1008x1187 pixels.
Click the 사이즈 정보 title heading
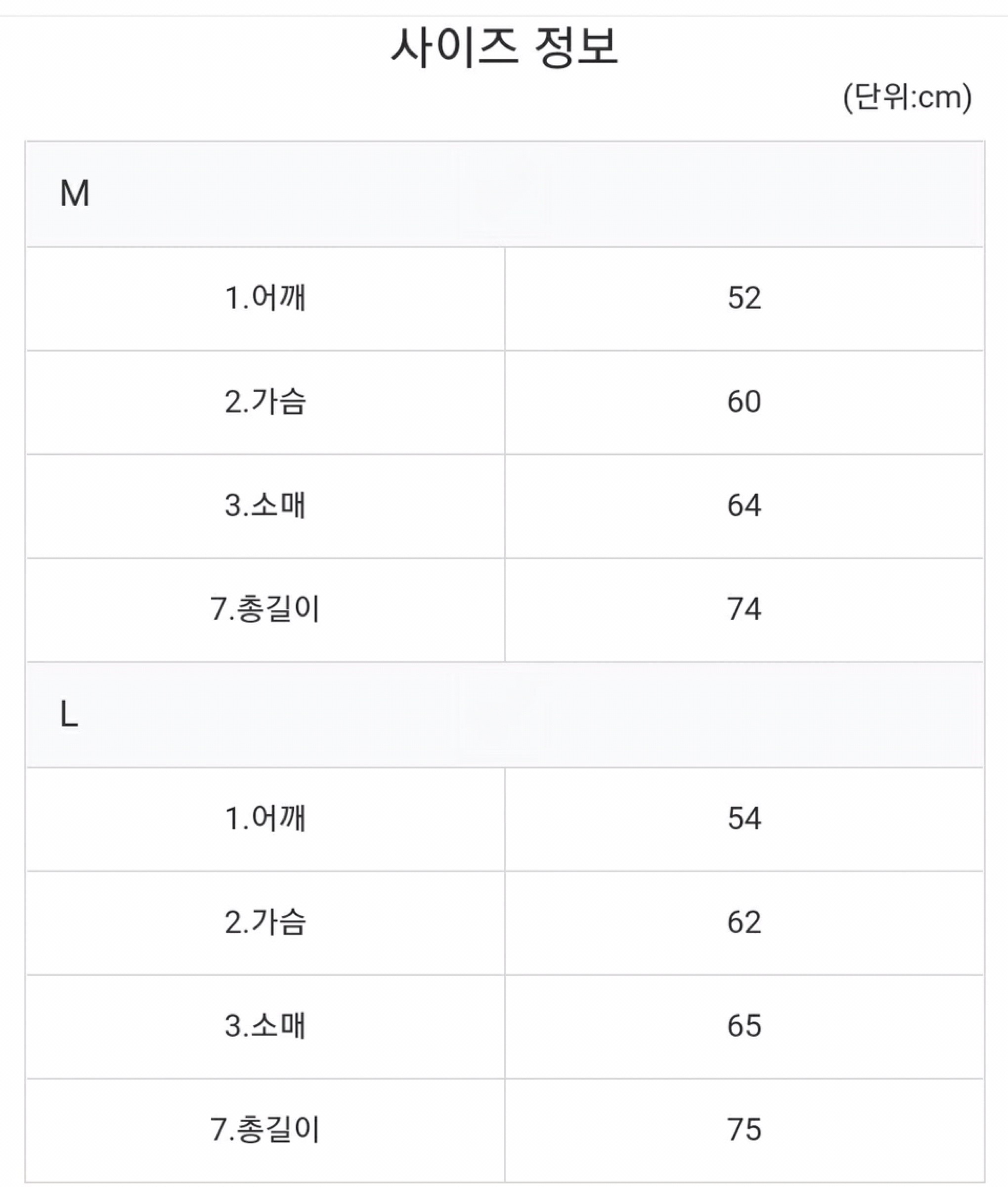point(504,47)
